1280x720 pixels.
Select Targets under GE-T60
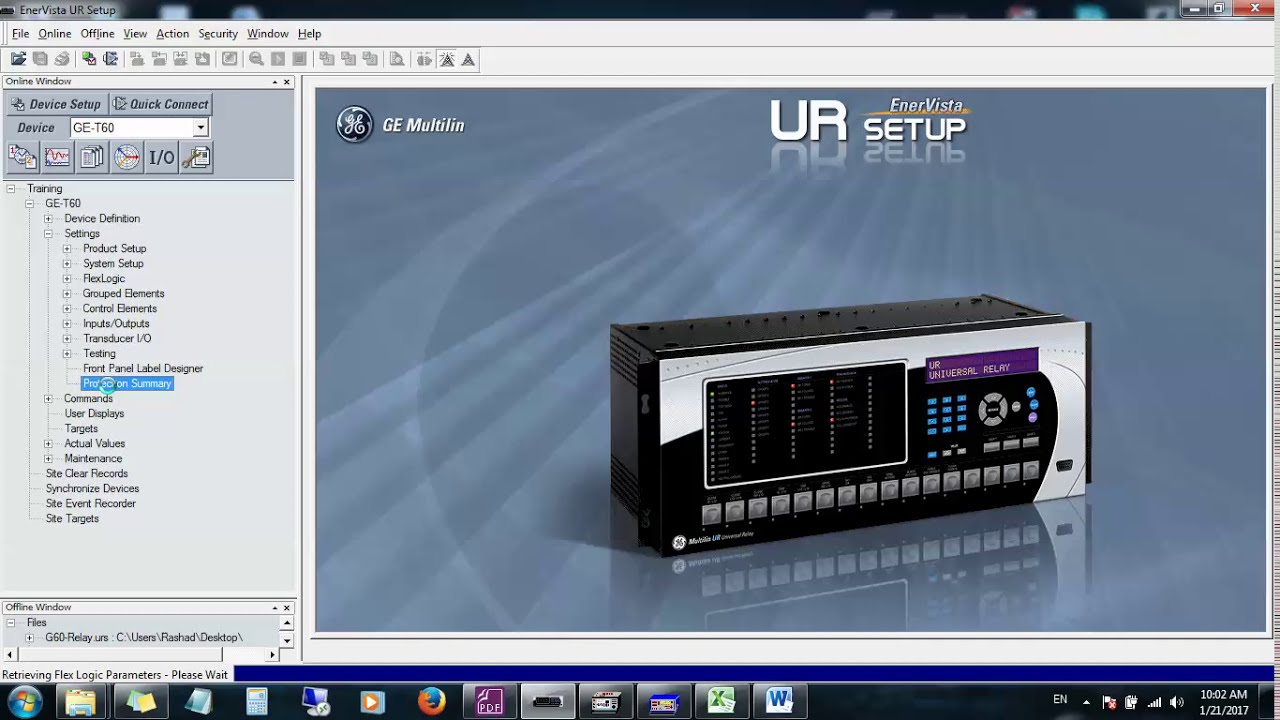[x=81, y=429]
